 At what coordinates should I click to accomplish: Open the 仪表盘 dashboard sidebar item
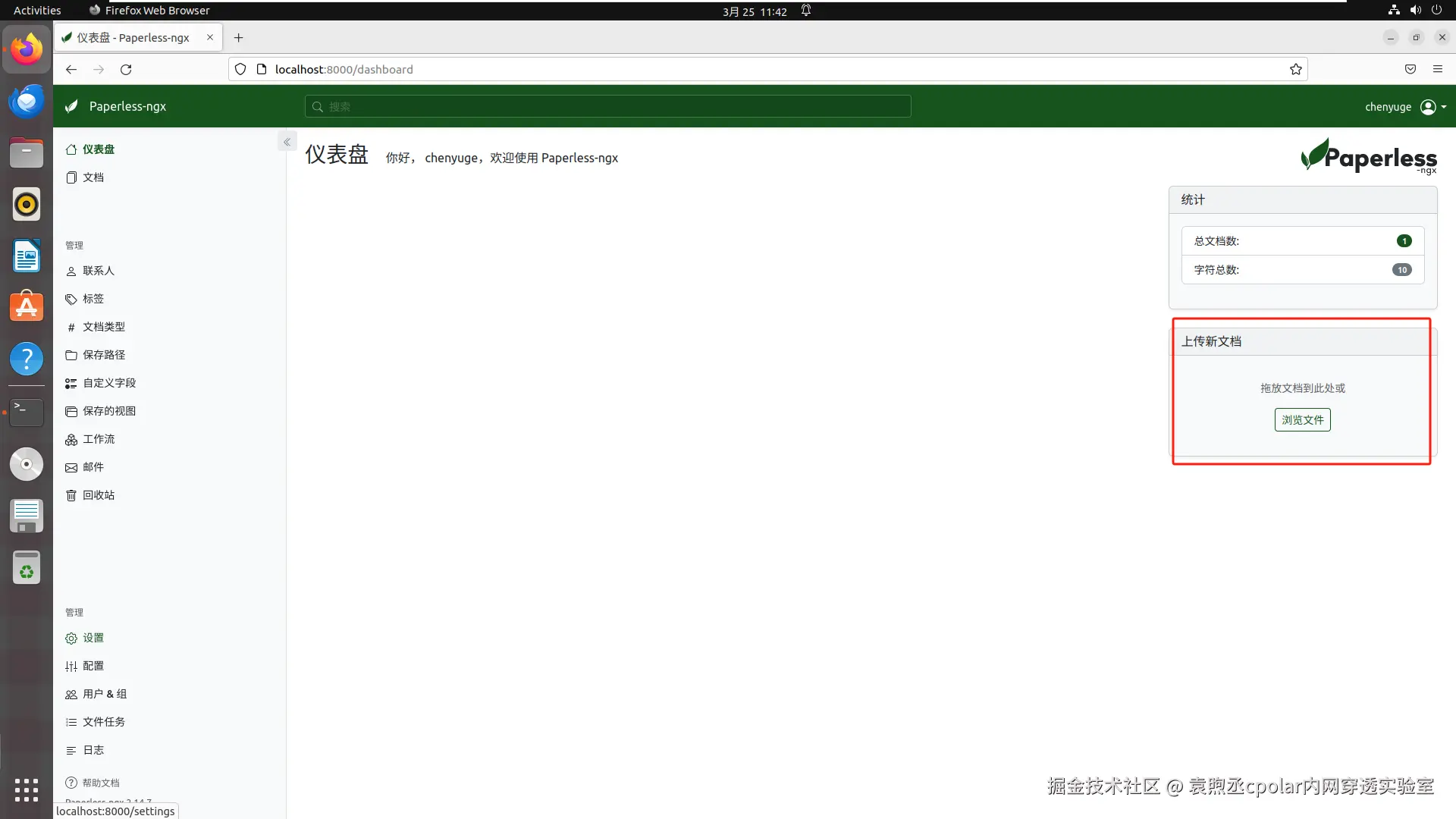pyautogui.click(x=90, y=149)
